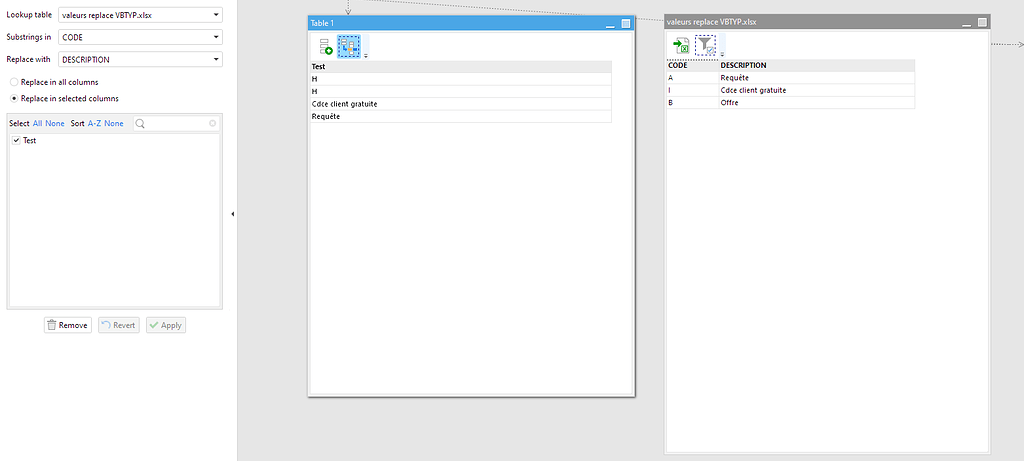The height and width of the screenshot is (461, 1024).
Task: Click the 'None' link next to Select All
Action: (55, 123)
